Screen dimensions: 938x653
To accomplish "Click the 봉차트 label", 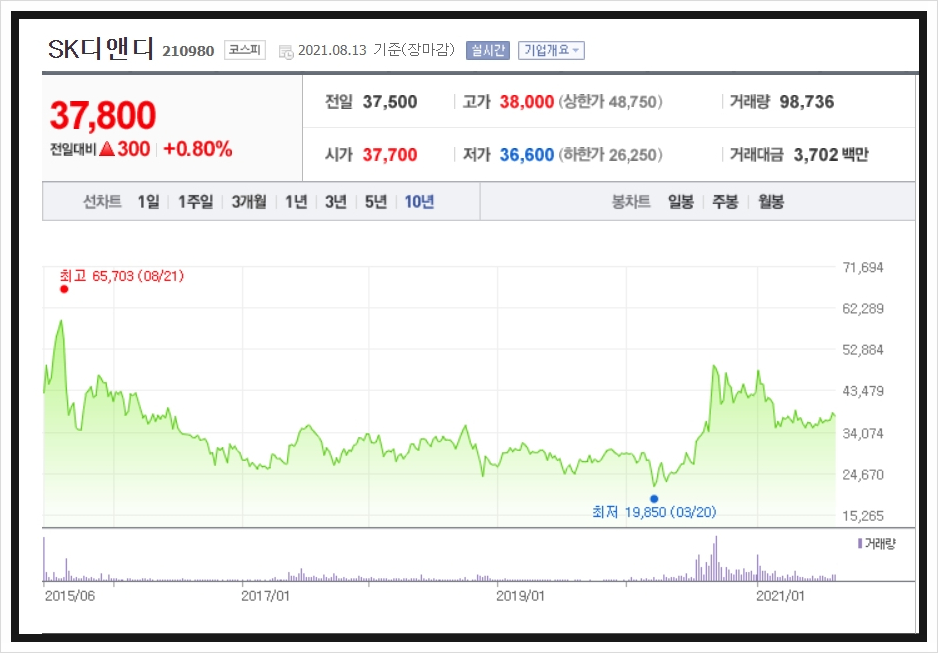I will (x=631, y=202).
